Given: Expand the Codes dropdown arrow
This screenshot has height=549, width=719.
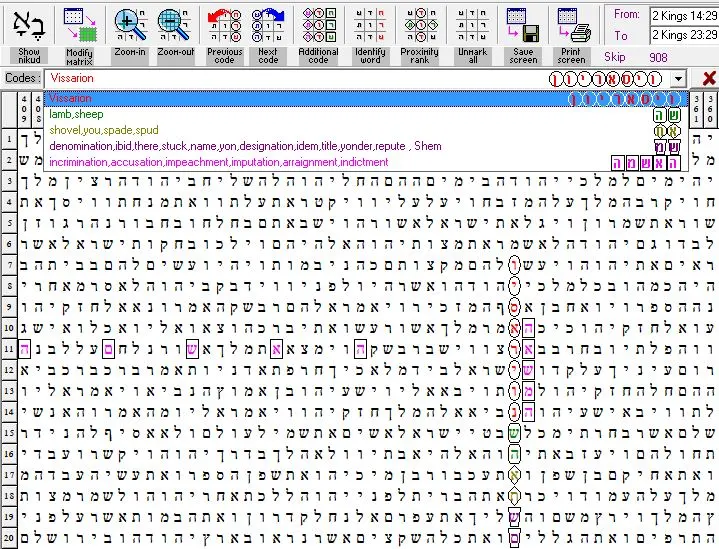Looking at the screenshot, I should pos(678,79).
